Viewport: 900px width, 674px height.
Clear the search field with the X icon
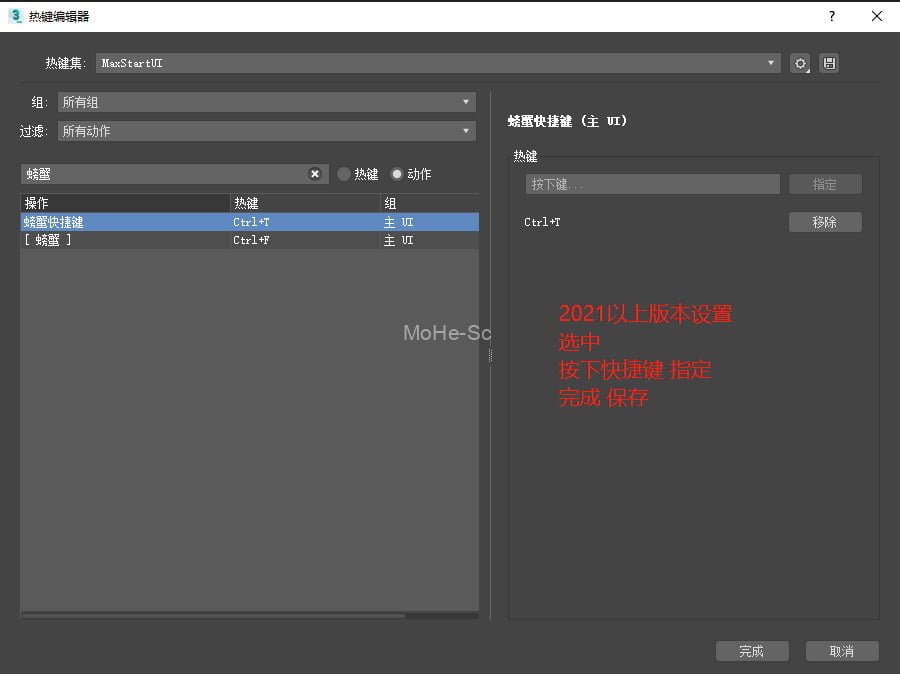click(x=315, y=173)
